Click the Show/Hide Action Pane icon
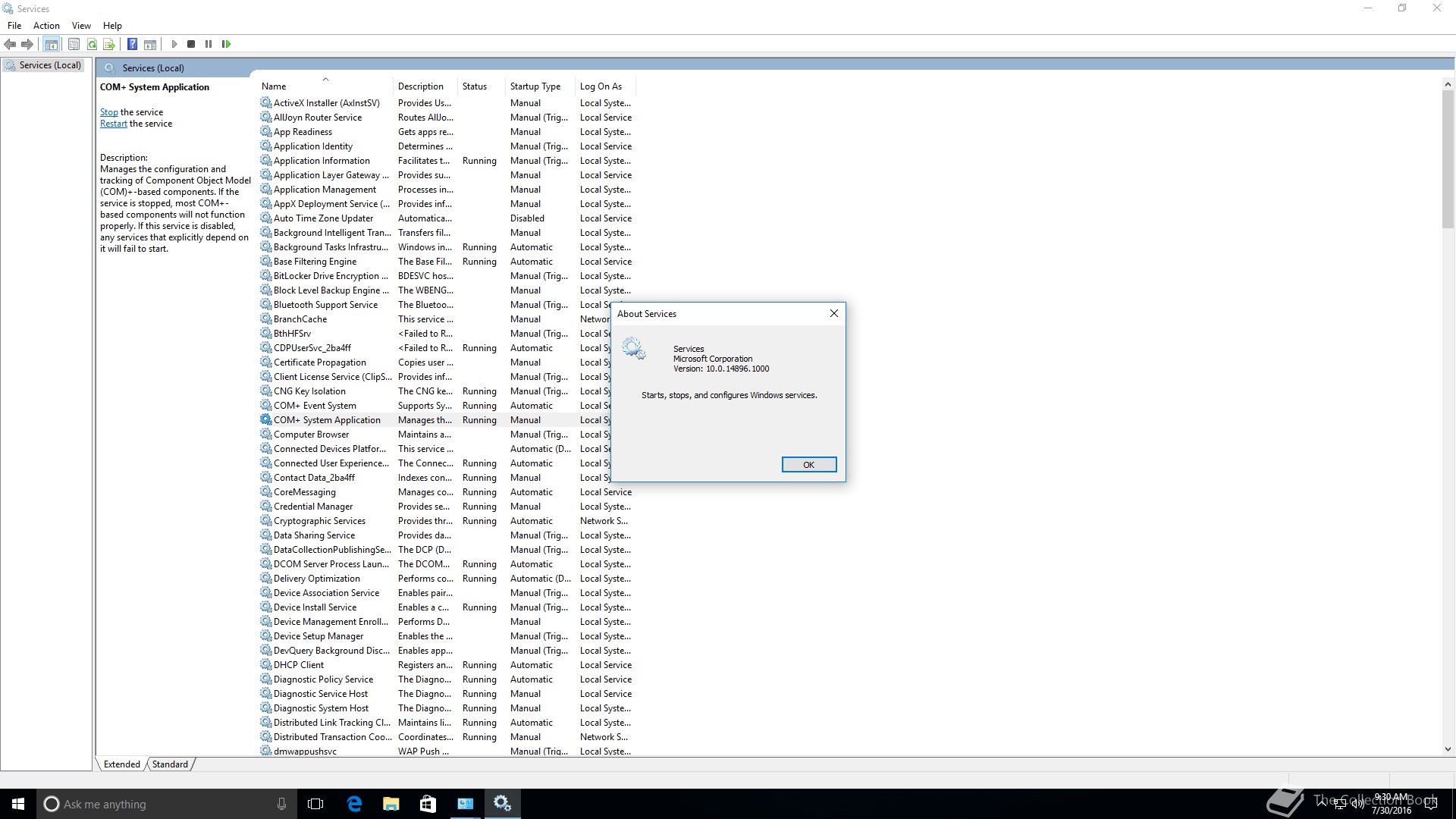1456x819 pixels. click(x=150, y=44)
